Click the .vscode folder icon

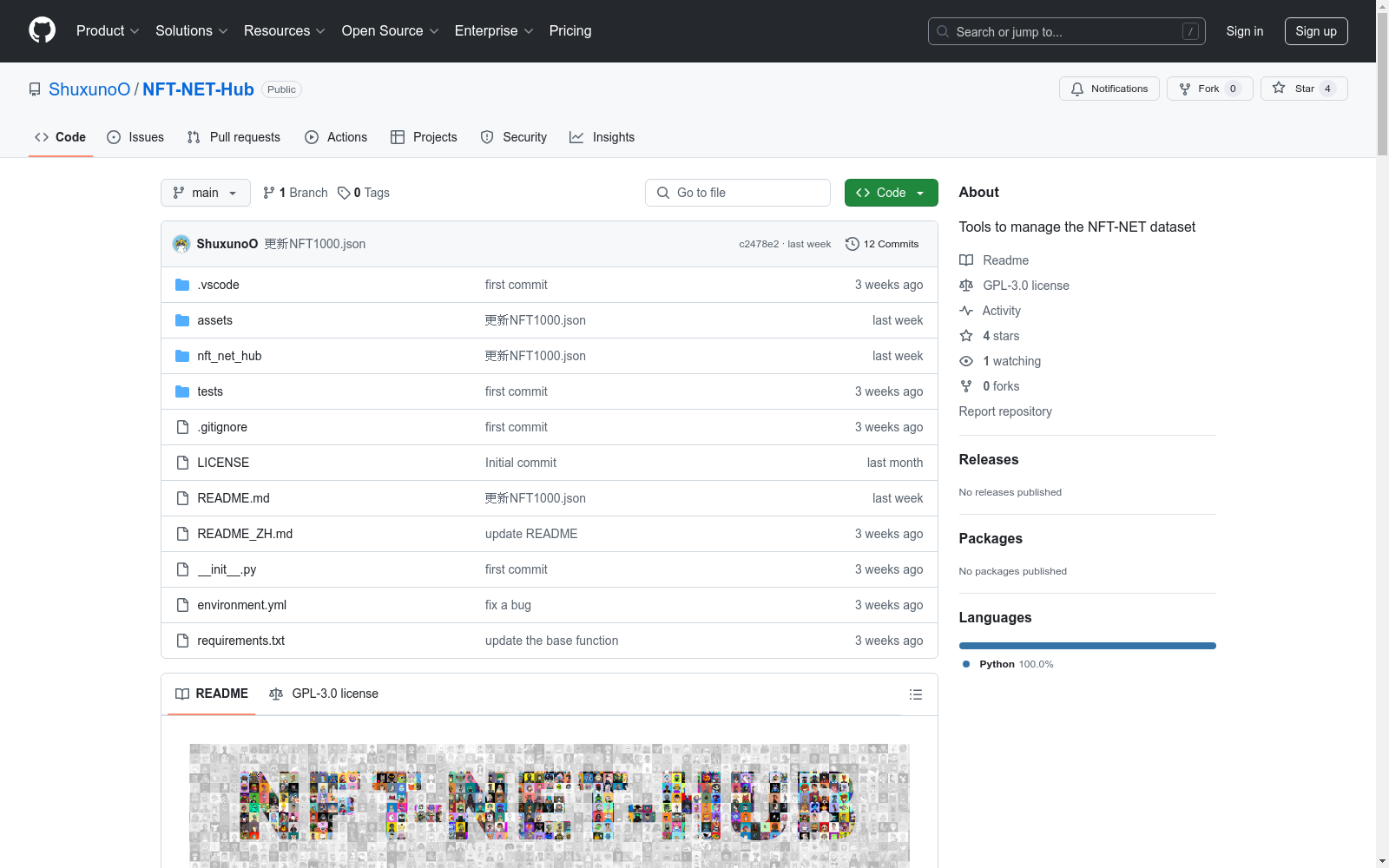coord(182,285)
